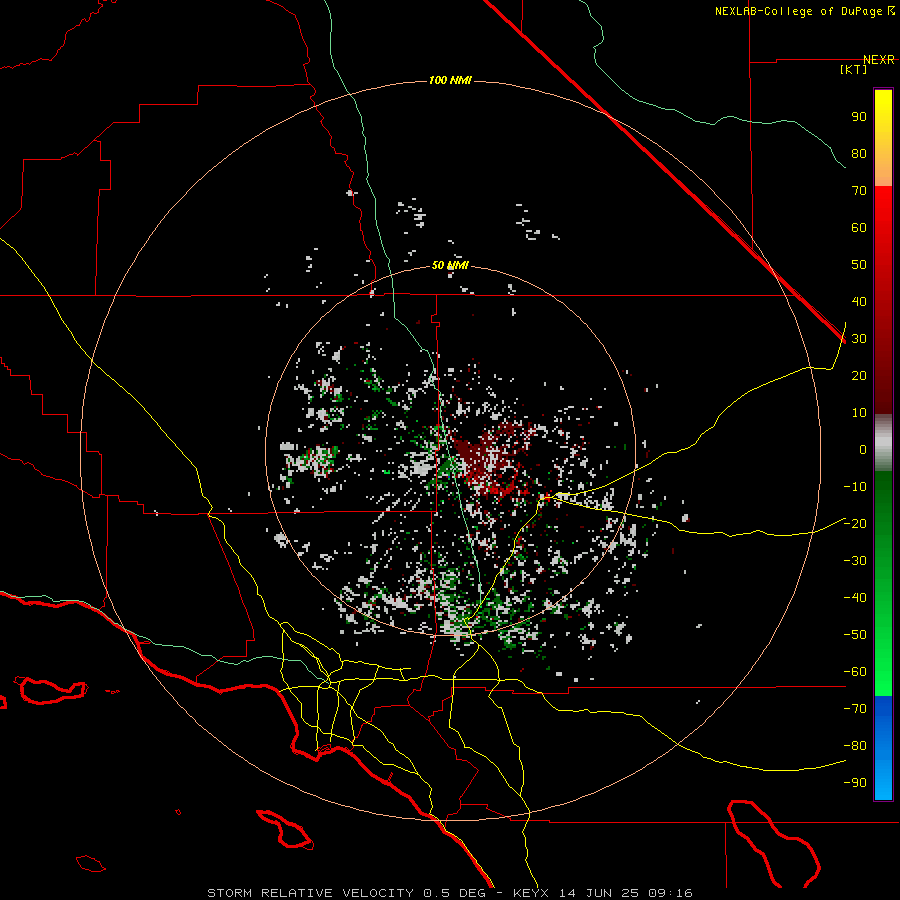The height and width of the screenshot is (900, 900).
Task: Click the -60 value on the velocity scale
Action: (x=855, y=672)
